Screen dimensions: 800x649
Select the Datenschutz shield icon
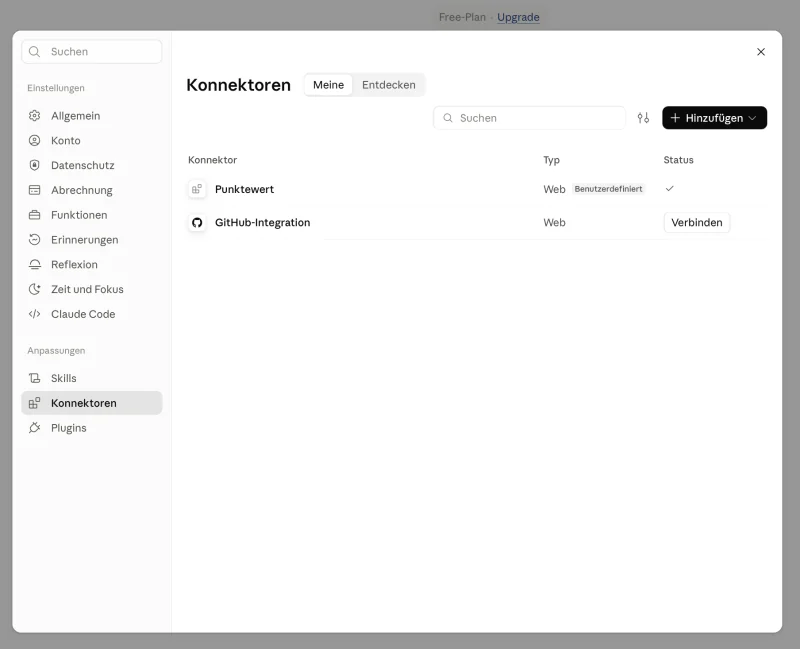[x=34, y=165]
